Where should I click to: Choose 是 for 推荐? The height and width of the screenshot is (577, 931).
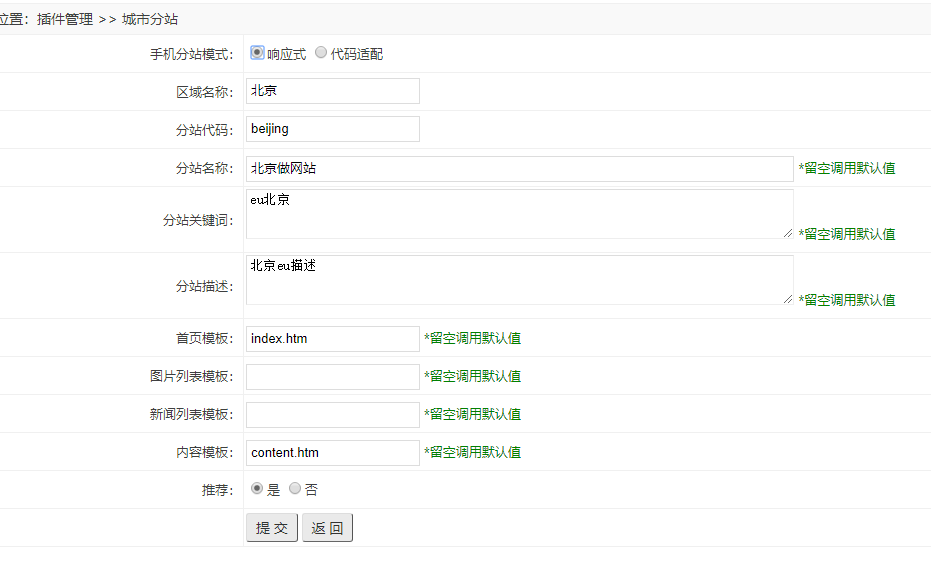click(256, 489)
